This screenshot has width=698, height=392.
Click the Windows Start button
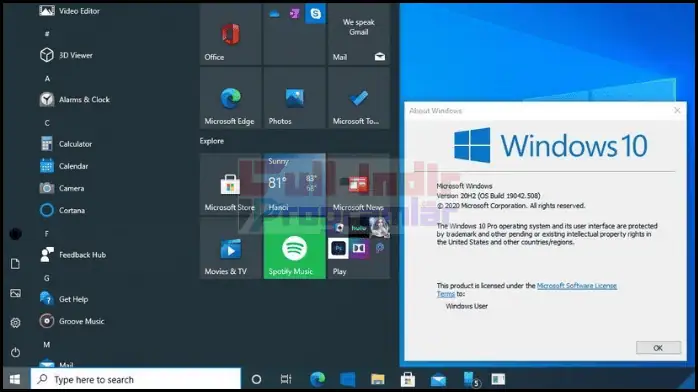click(15, 379)
